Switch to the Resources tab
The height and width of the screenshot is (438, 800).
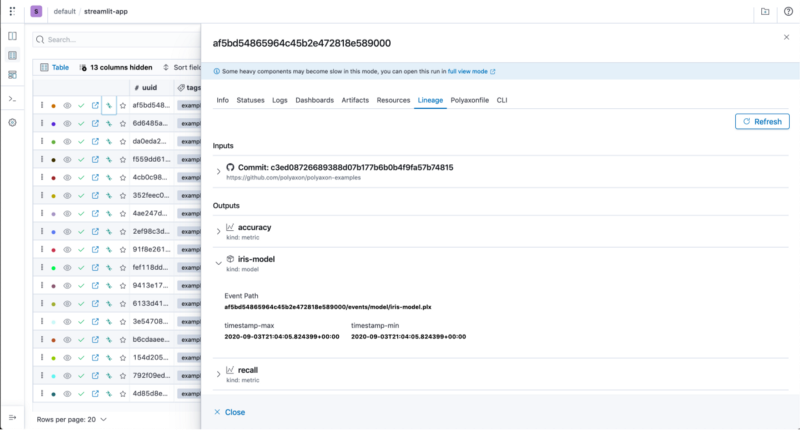pyautogui.click(x=393, y=100)
